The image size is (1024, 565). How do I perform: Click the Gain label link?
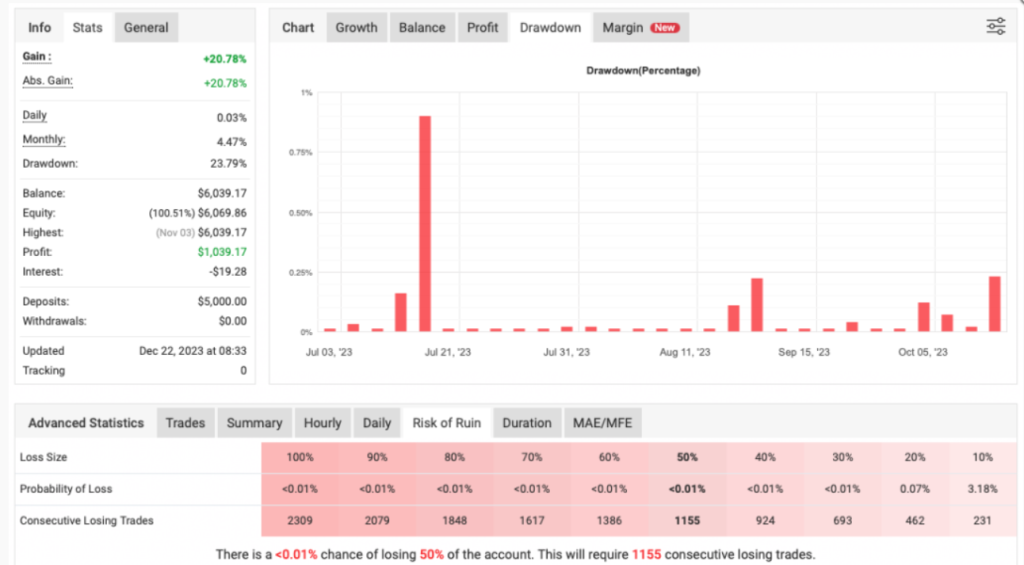pyautogui.click(x=36, y=57)
